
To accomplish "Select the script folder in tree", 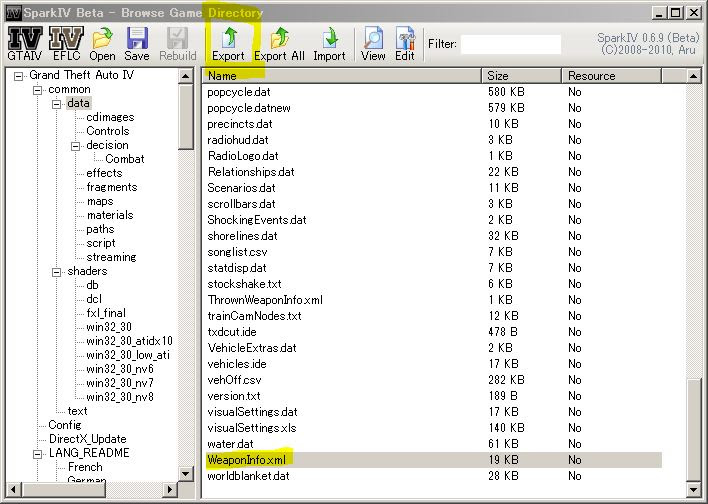I will point(100,243).
